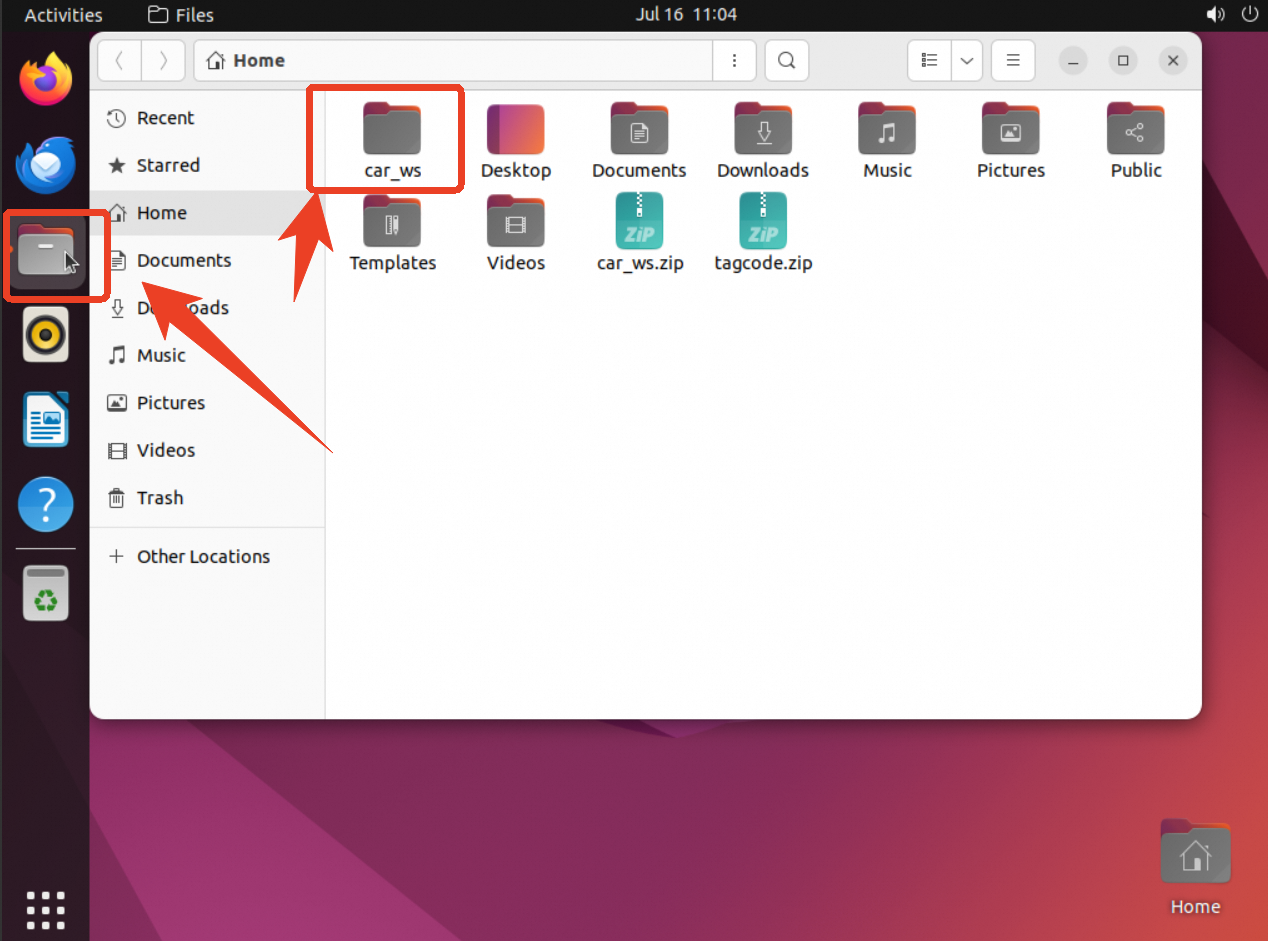The image size is (1268, 941).
Task: Minimize the Files window
Action: [x=1073, y=61]
